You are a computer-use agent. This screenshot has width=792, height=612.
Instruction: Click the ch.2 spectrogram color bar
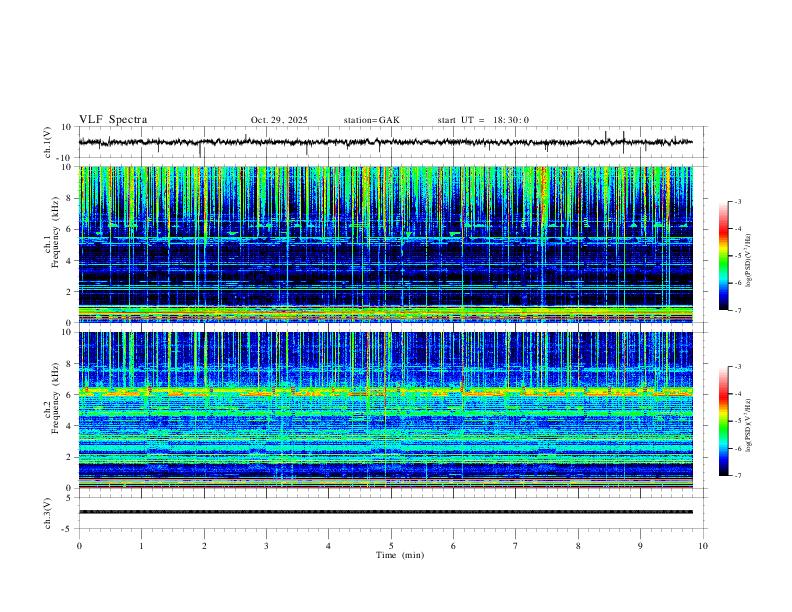[723, 421]
